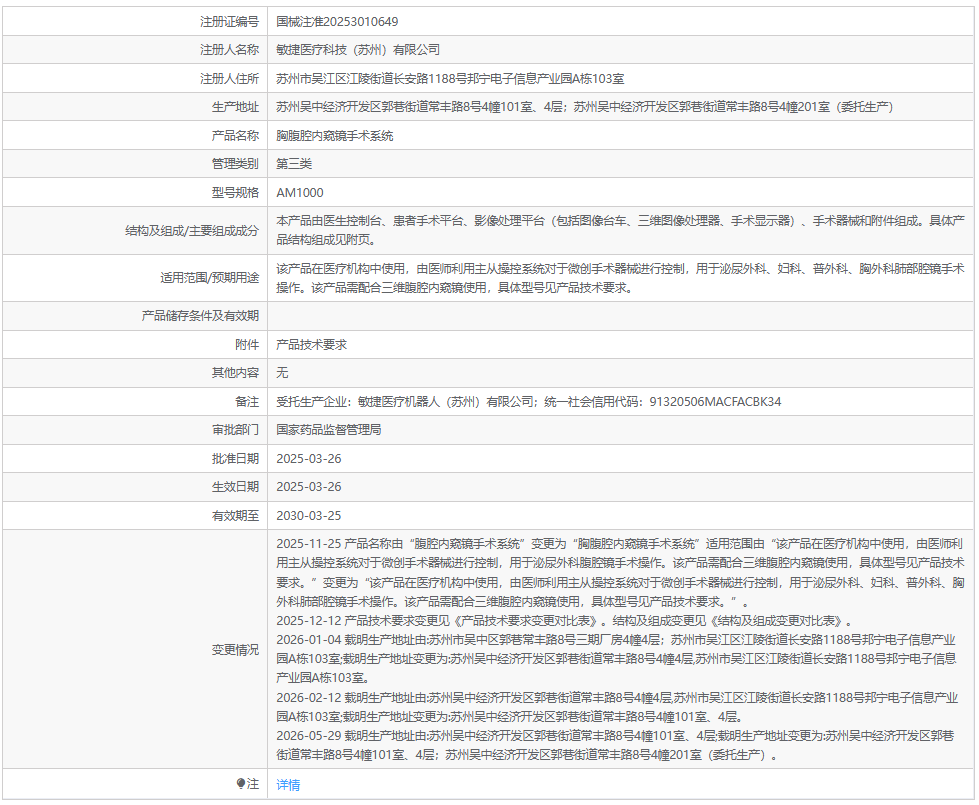The image size is (979, 805).
Task: Select product name 胸腹腔内窥镜手术系统
Action: [x=335, y=136]
